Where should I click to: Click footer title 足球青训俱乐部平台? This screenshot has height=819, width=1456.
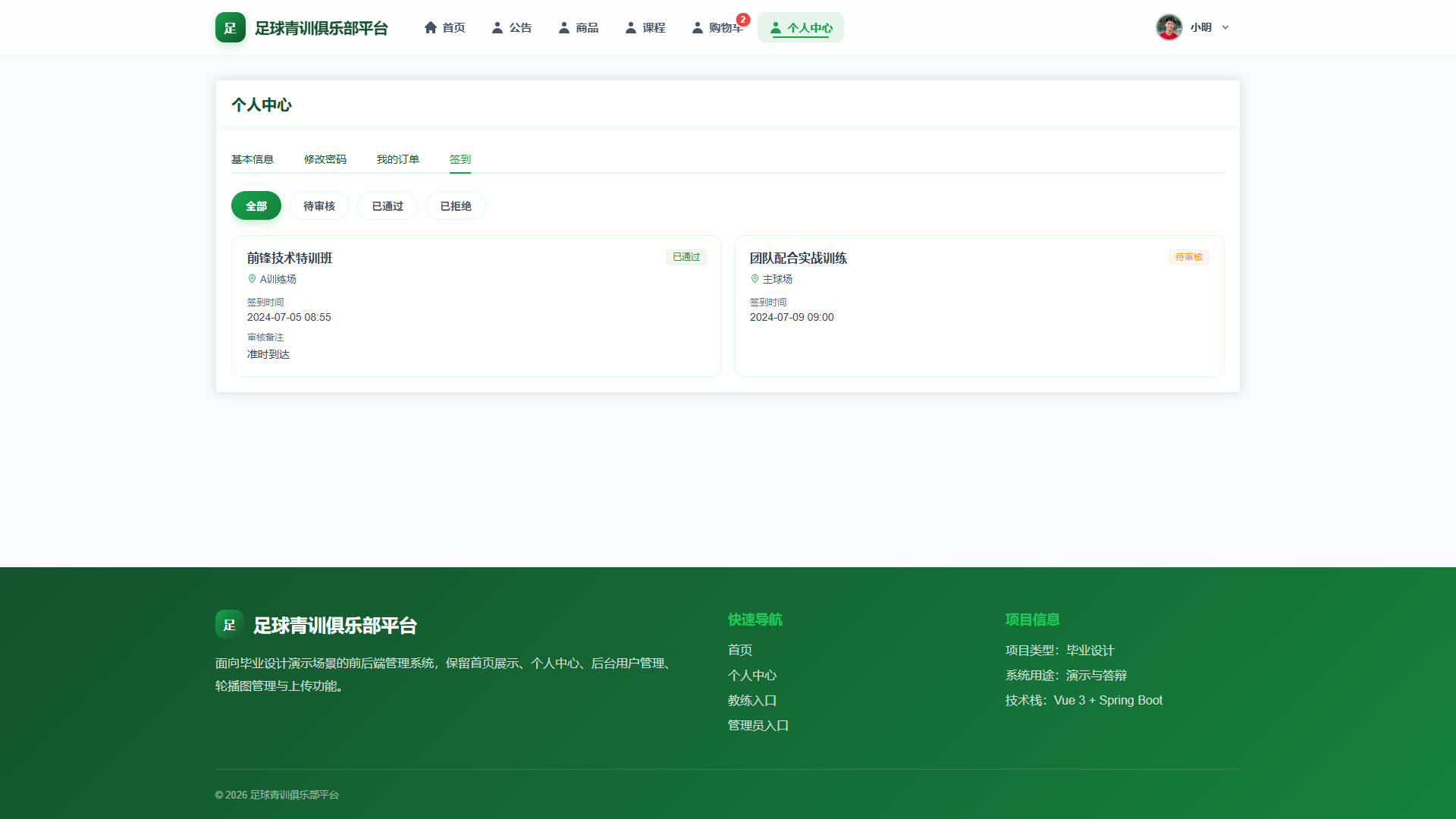[335, 626]
